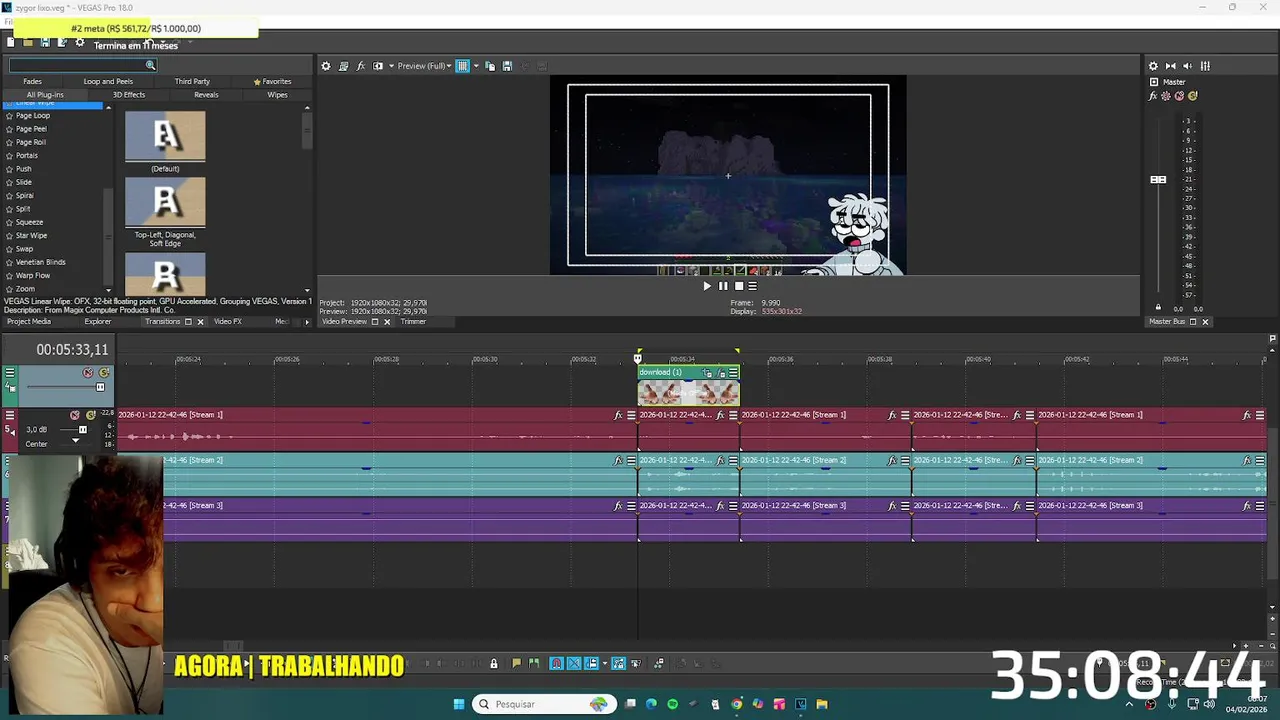The height and width of the screenshot is (720, 1280).
Task: Open external monitor preview icon
Action: point(343,66)
